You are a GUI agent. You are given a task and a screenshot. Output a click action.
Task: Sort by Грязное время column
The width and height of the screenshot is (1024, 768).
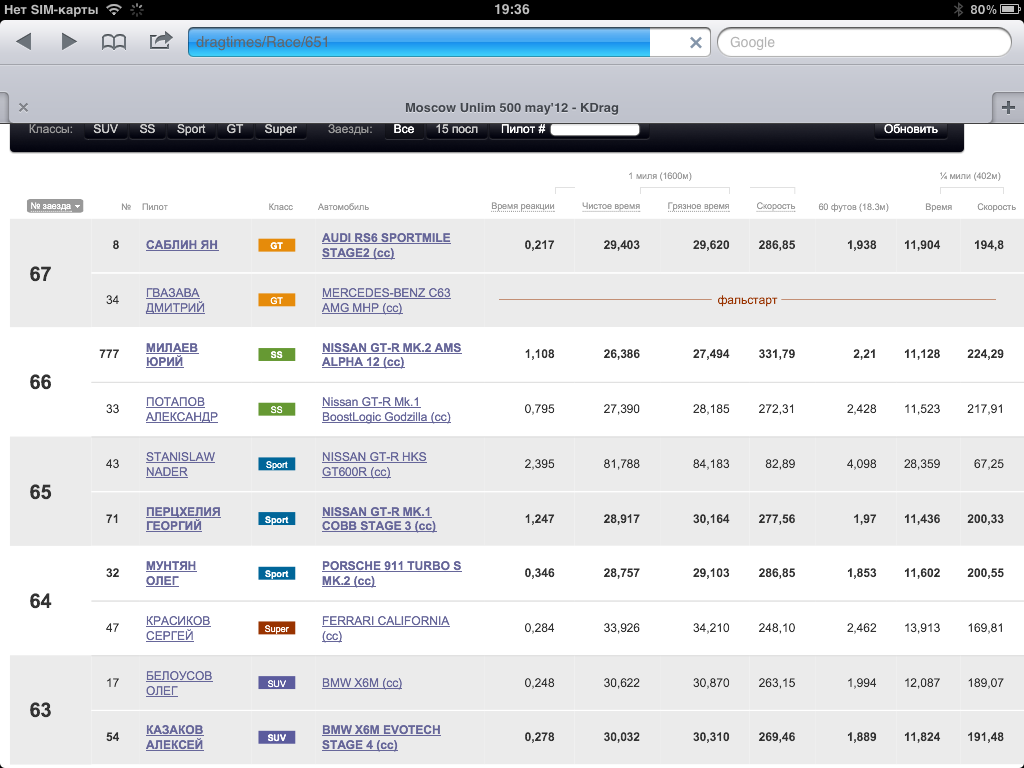tap(698, 206)
